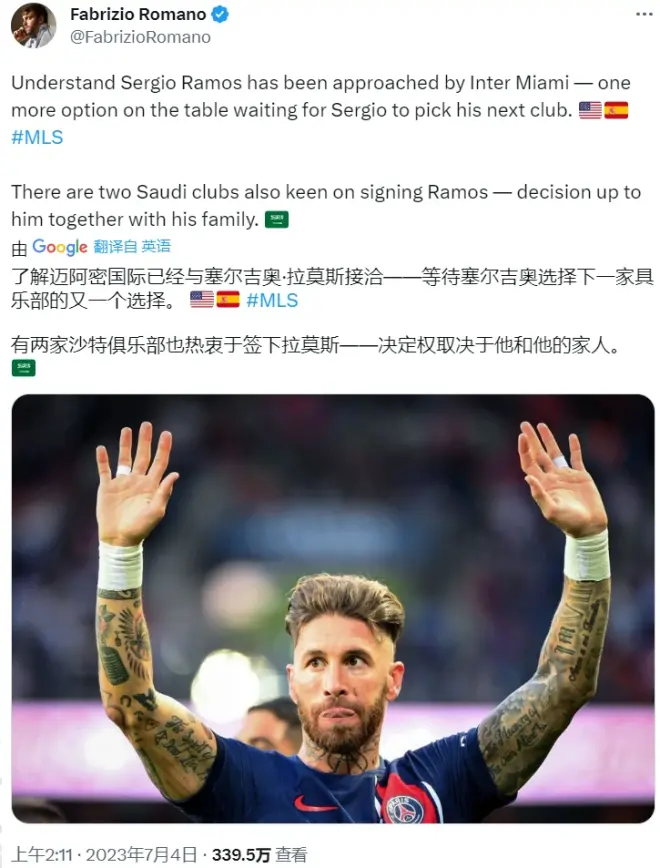Click the Fabrizio Romano display name
The width and height of the screenshot is (660, 868).
[x=138, y=14]
